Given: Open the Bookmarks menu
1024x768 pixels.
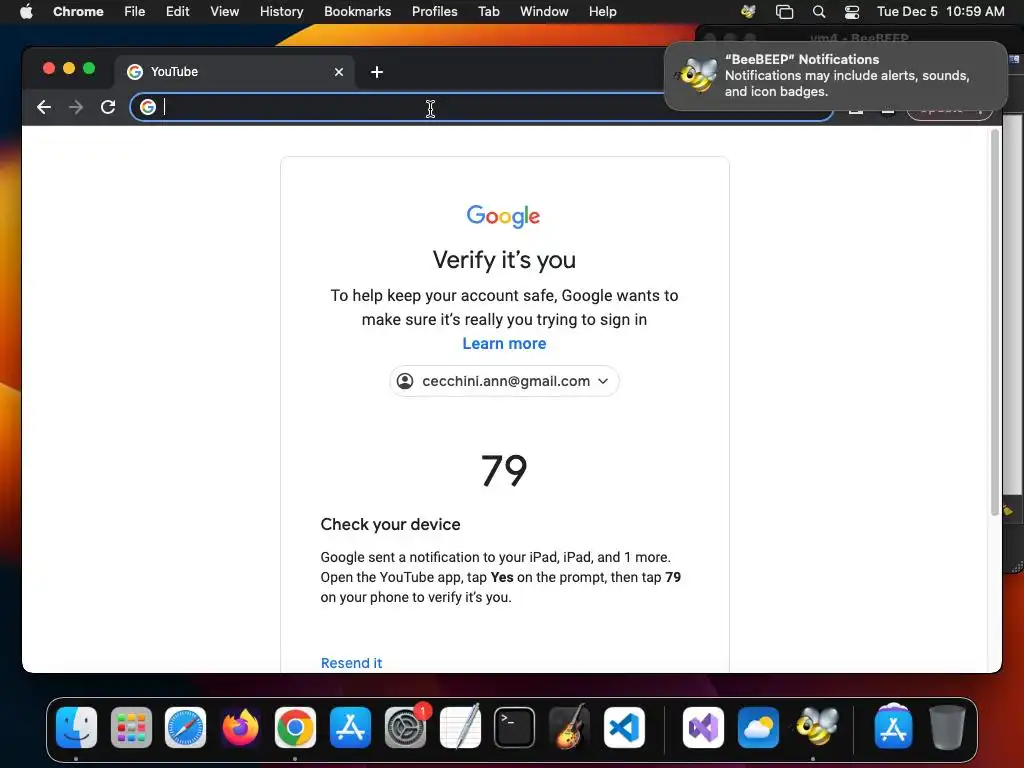Looking at the screenshot, I should [x=357, y=11].
